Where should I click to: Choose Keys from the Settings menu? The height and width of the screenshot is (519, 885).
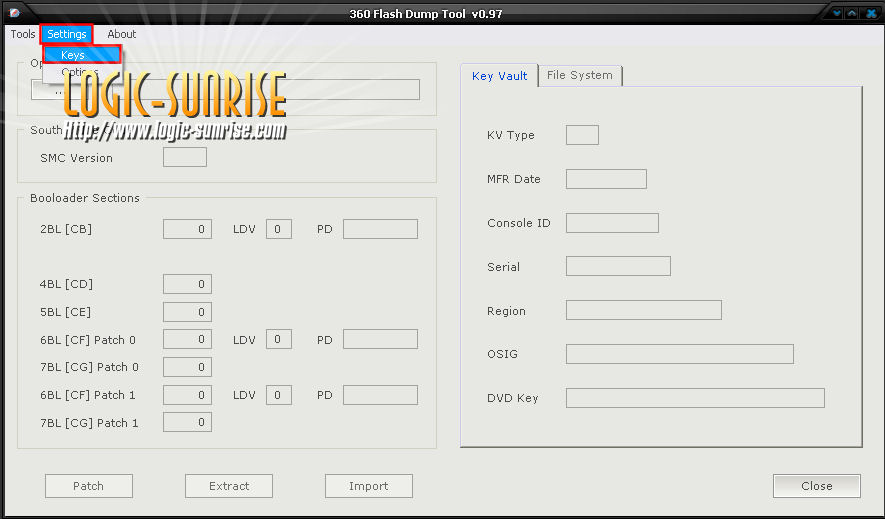coord(82,55)
